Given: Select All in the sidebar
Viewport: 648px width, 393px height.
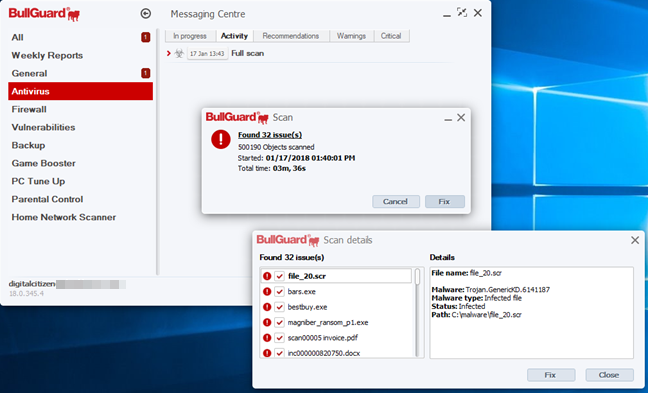Looking at the screenshot, I should click(x=81, y=37).
